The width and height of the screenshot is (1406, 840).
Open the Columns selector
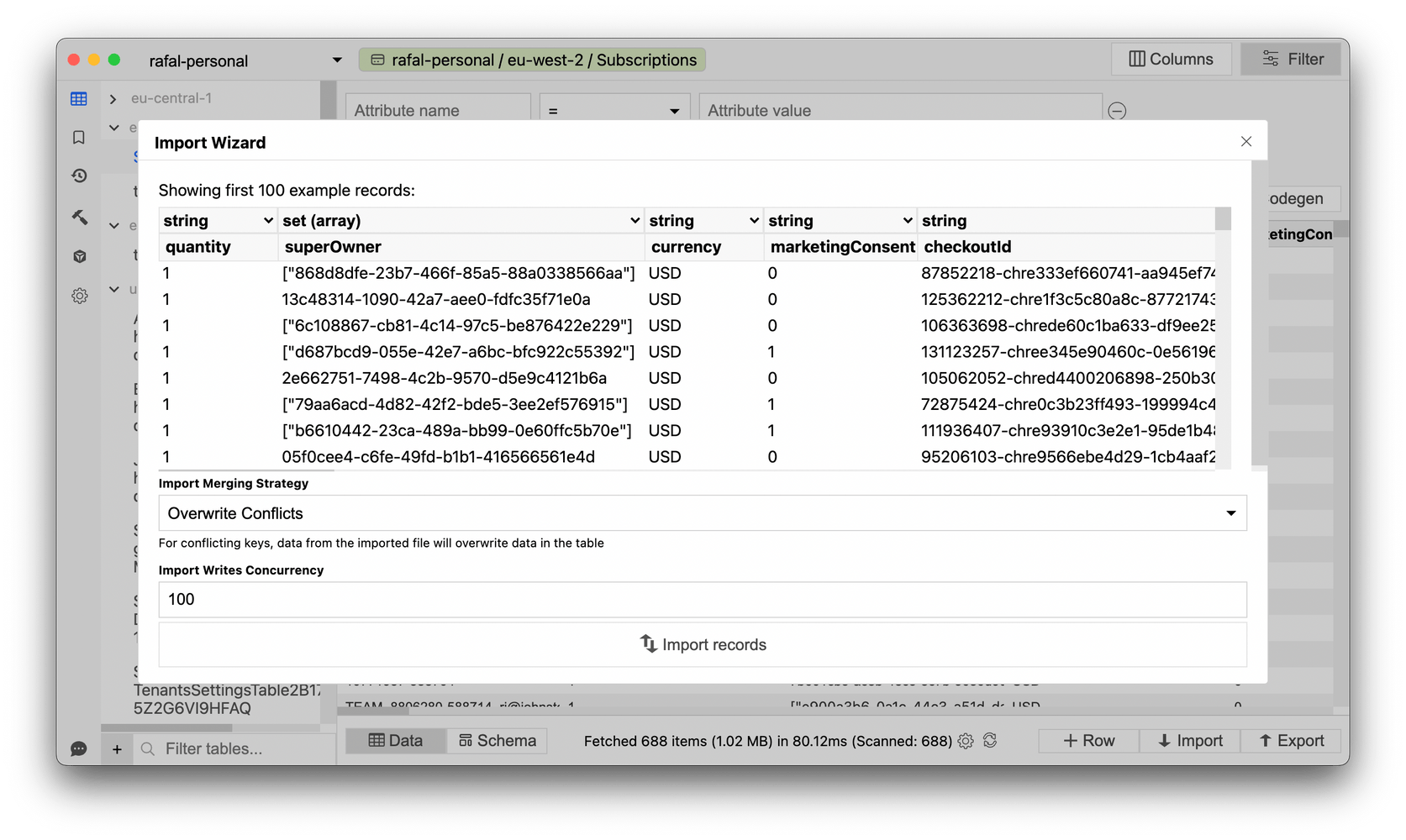pyautogui.click(x=1171, y=59)
